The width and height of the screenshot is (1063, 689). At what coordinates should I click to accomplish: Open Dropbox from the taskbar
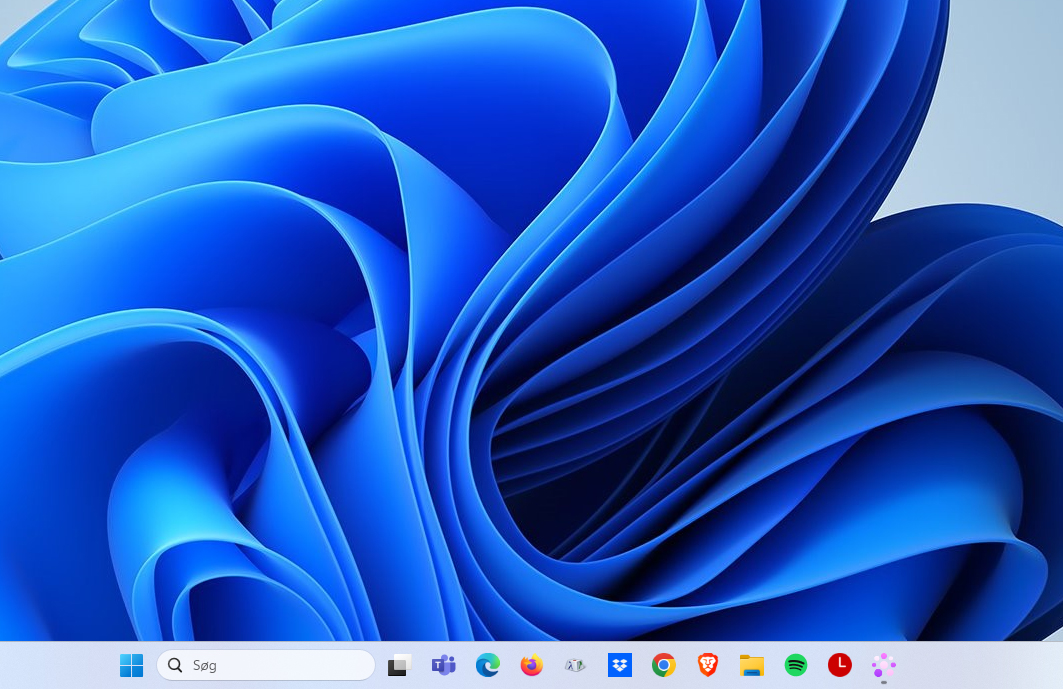[x=620, y=665]
